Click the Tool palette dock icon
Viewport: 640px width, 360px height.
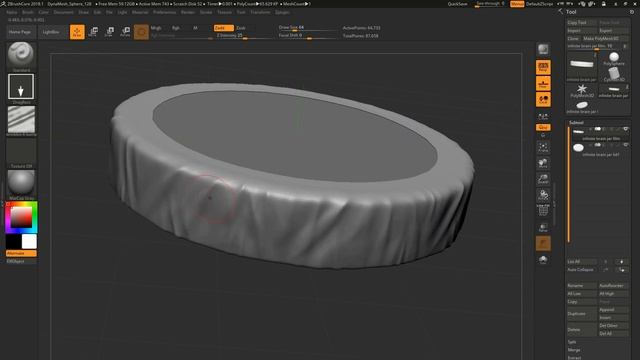click(632, 12)
